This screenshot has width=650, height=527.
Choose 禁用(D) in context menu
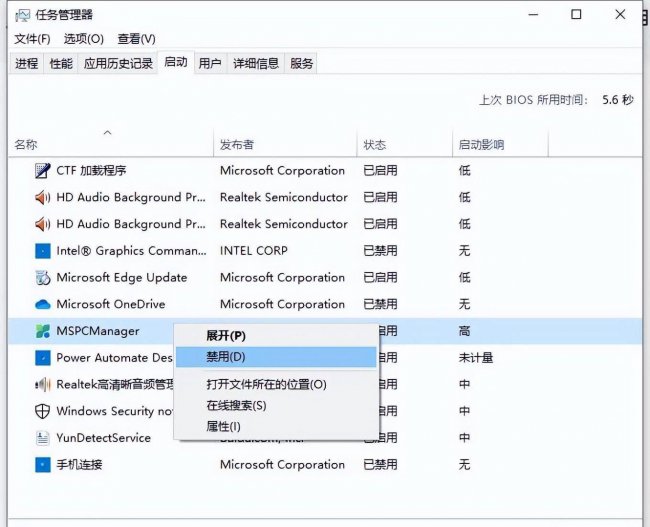276,357
